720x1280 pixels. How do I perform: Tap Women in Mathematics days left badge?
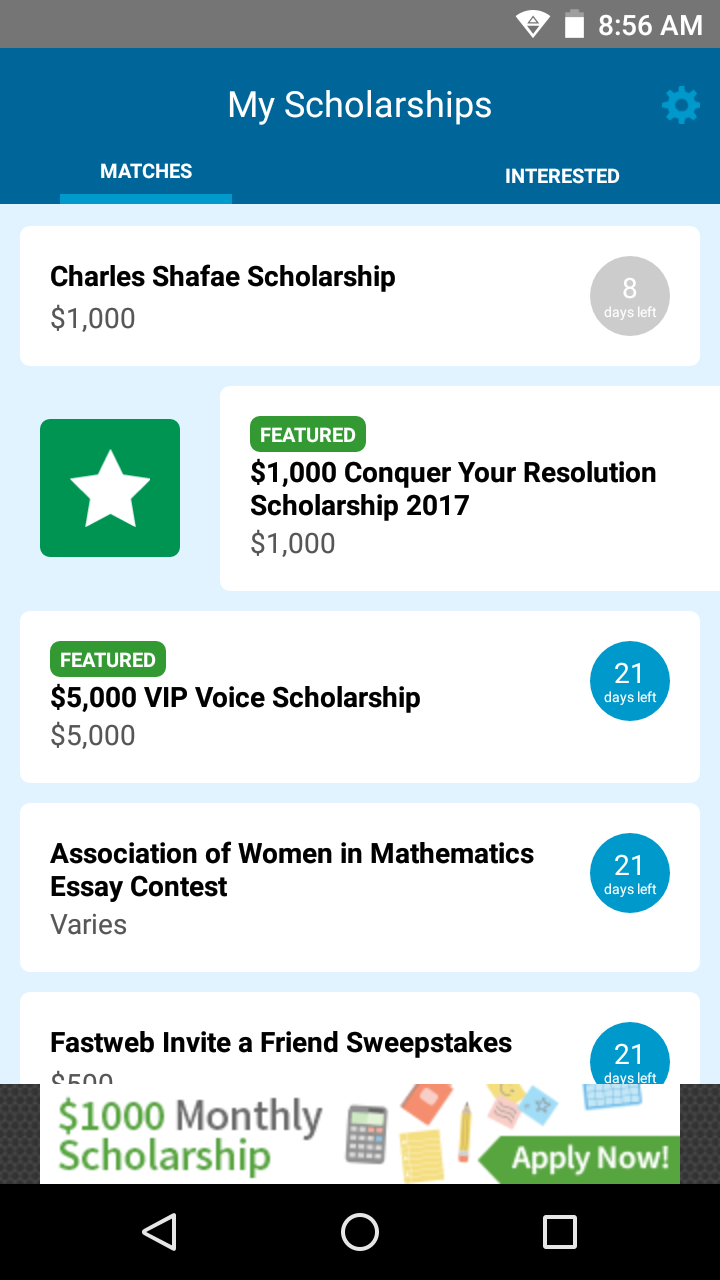tap(630, 873)
